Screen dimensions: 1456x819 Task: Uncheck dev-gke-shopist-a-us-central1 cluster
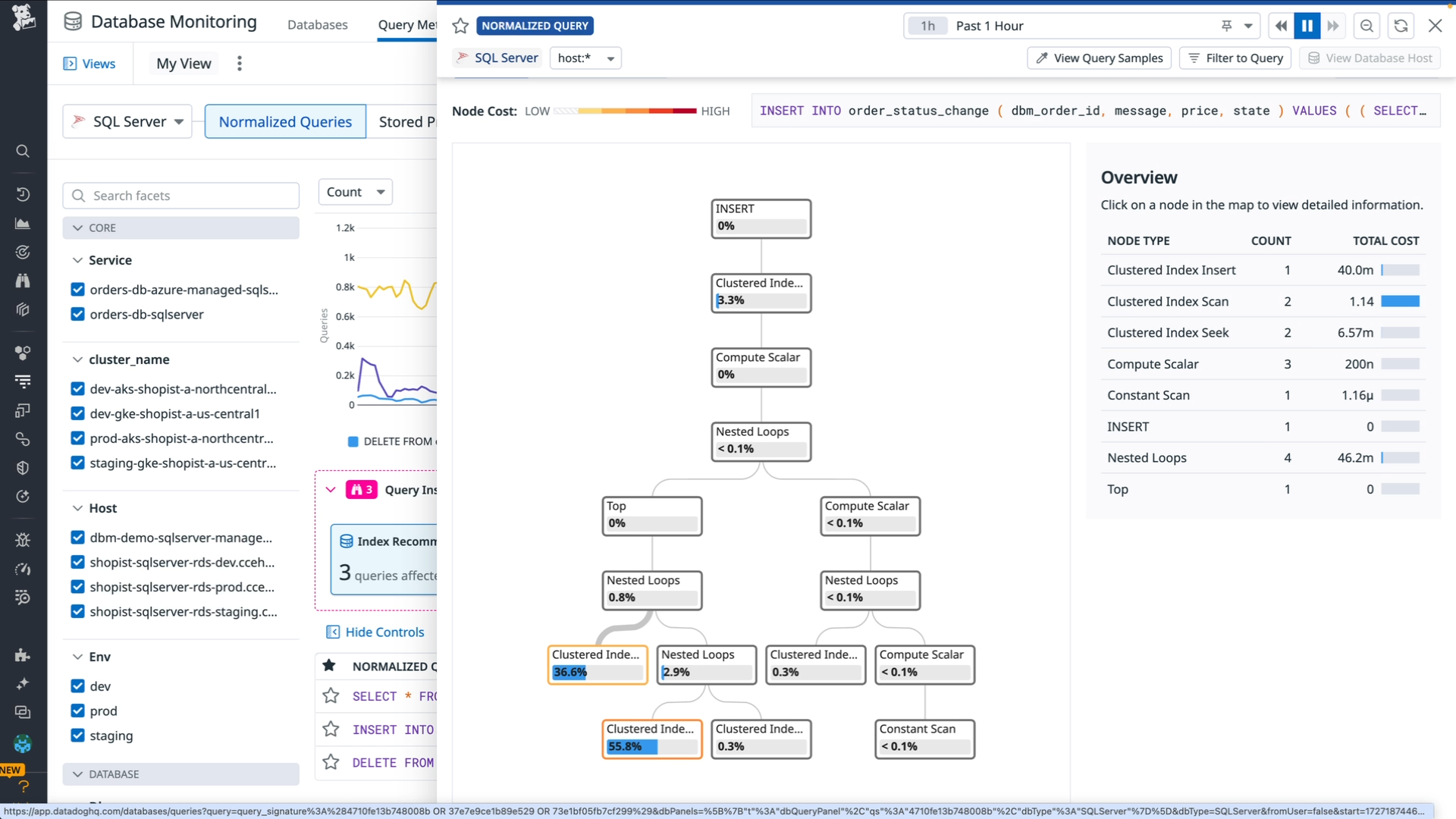[77, 413]
